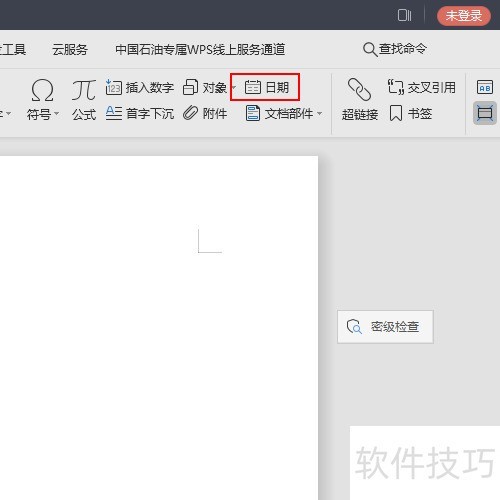Insert a 交叉引用 cross reference

coord(422,87)
